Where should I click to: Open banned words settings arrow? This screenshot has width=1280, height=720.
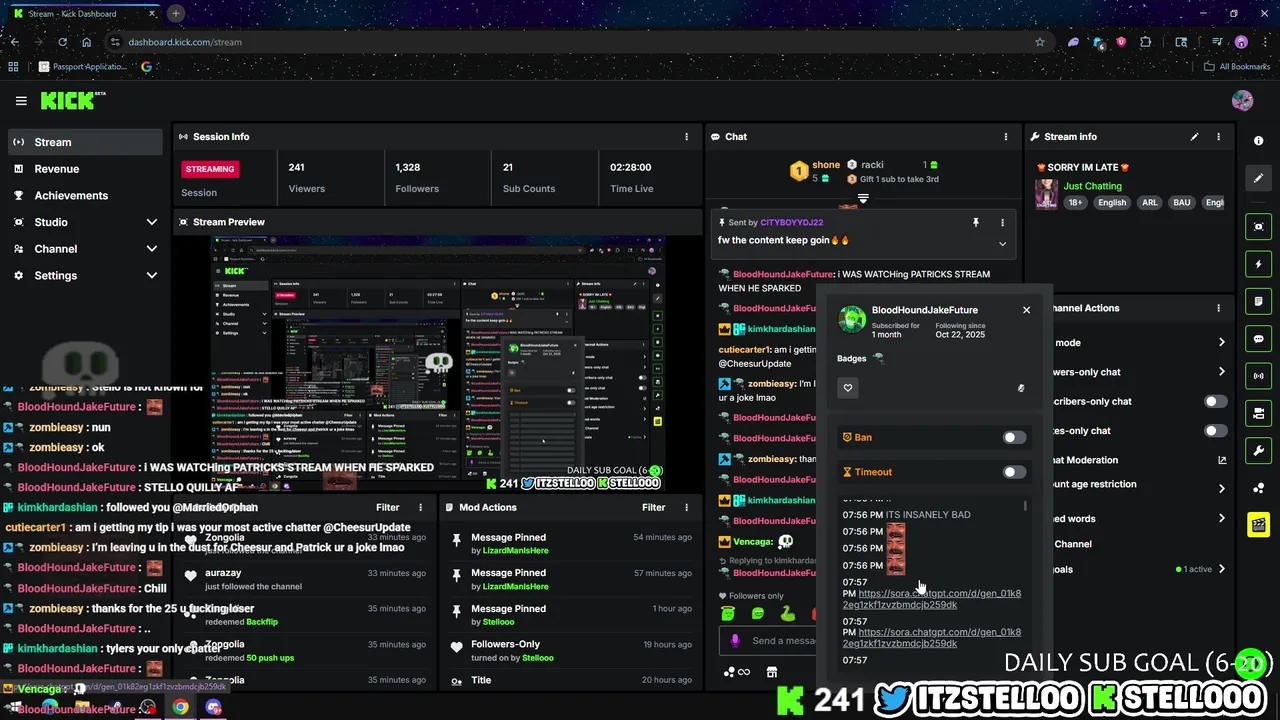[1221, 518]
